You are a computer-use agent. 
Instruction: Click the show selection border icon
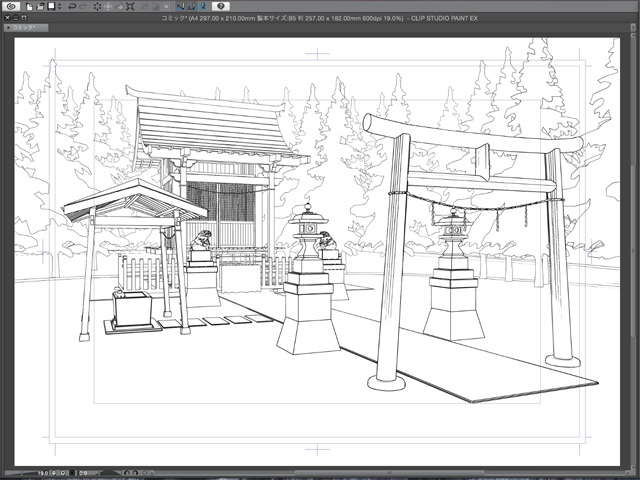[x=167, y=7]
